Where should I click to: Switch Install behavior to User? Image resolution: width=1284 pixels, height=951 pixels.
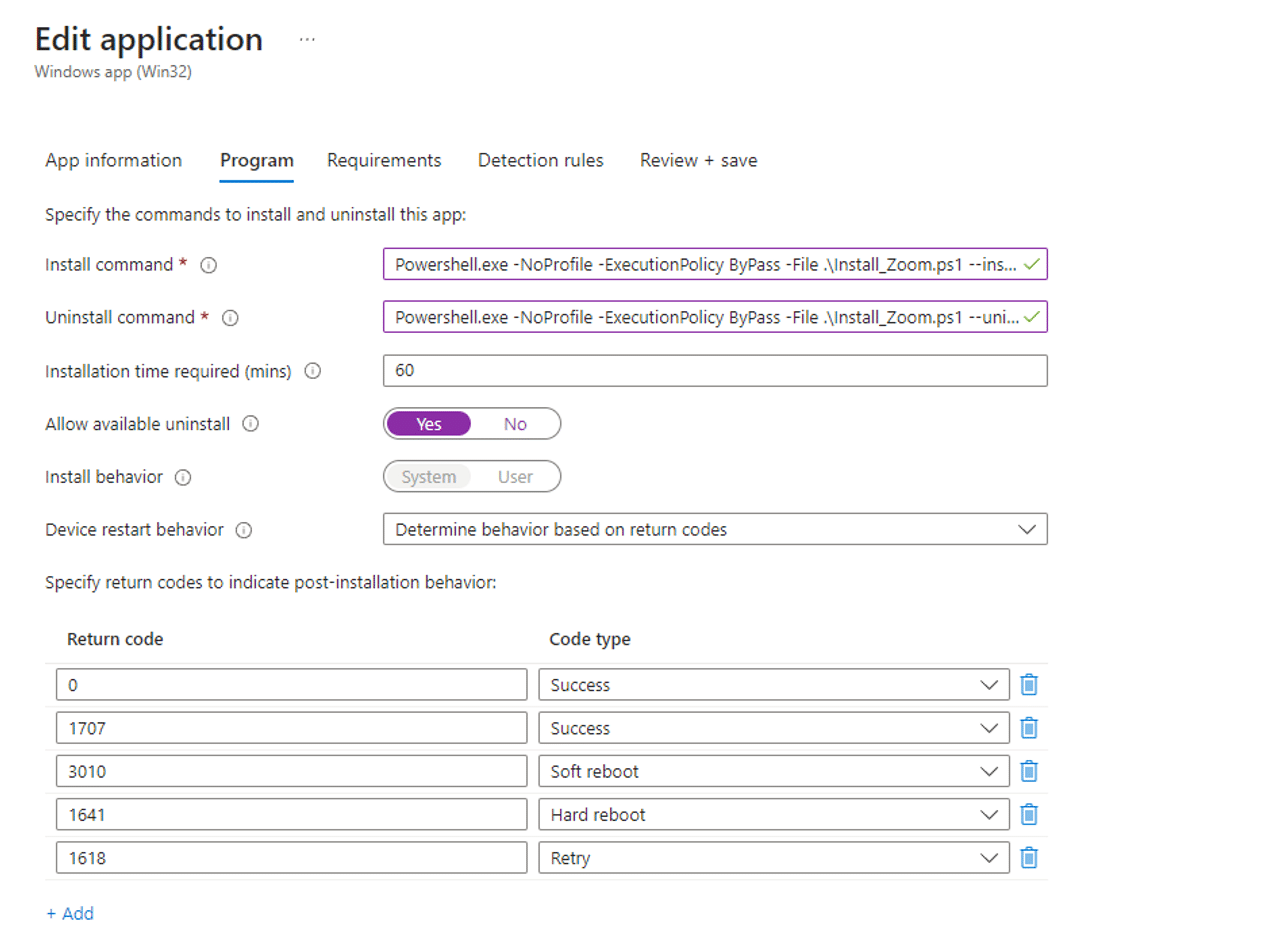[x=515, y=476]
